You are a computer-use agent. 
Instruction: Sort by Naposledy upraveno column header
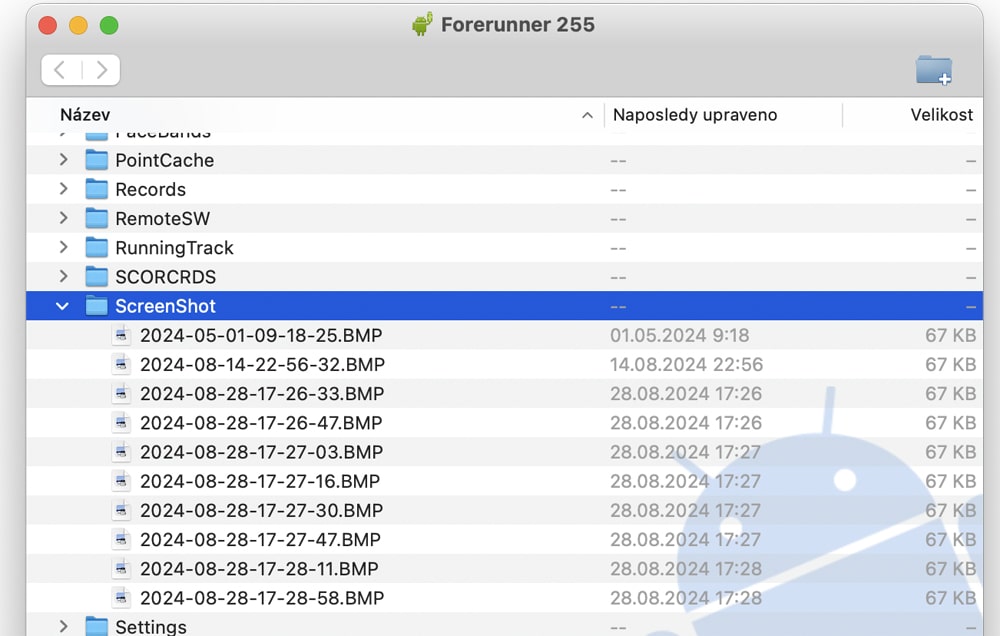tap(695, 115)
